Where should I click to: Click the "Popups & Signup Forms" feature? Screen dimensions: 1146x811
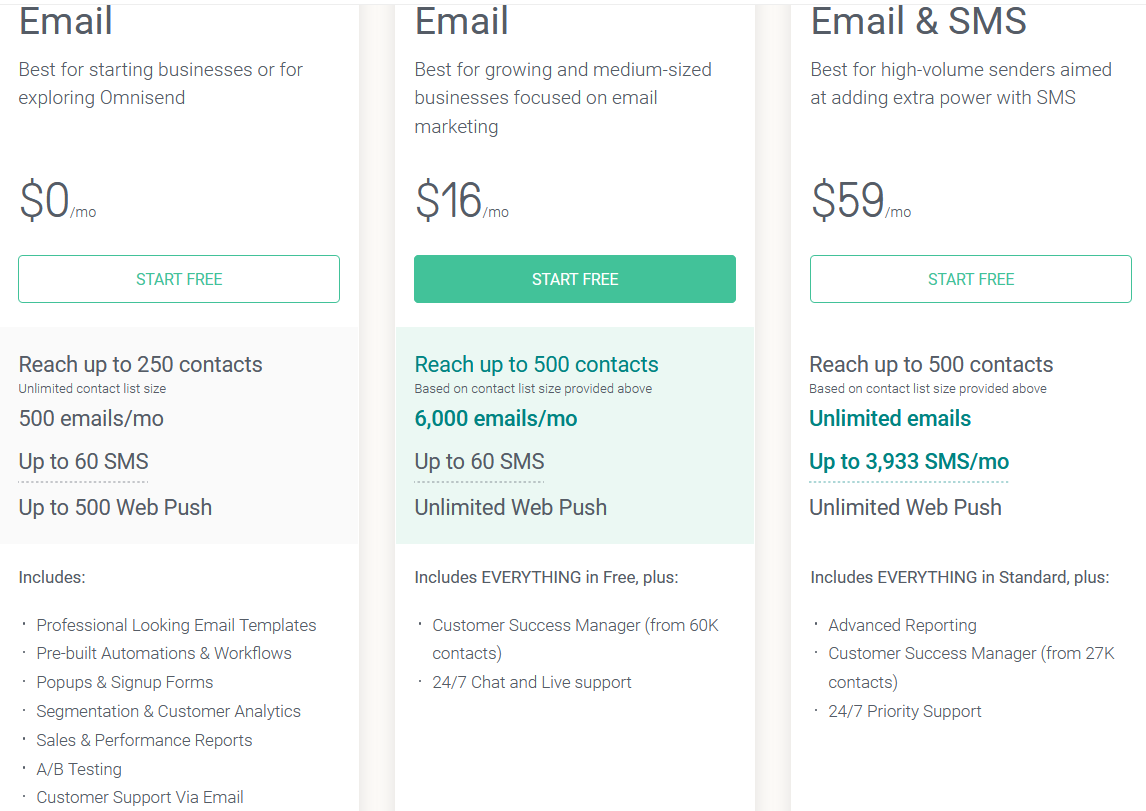pyautogui.click(x=125, y=683)
